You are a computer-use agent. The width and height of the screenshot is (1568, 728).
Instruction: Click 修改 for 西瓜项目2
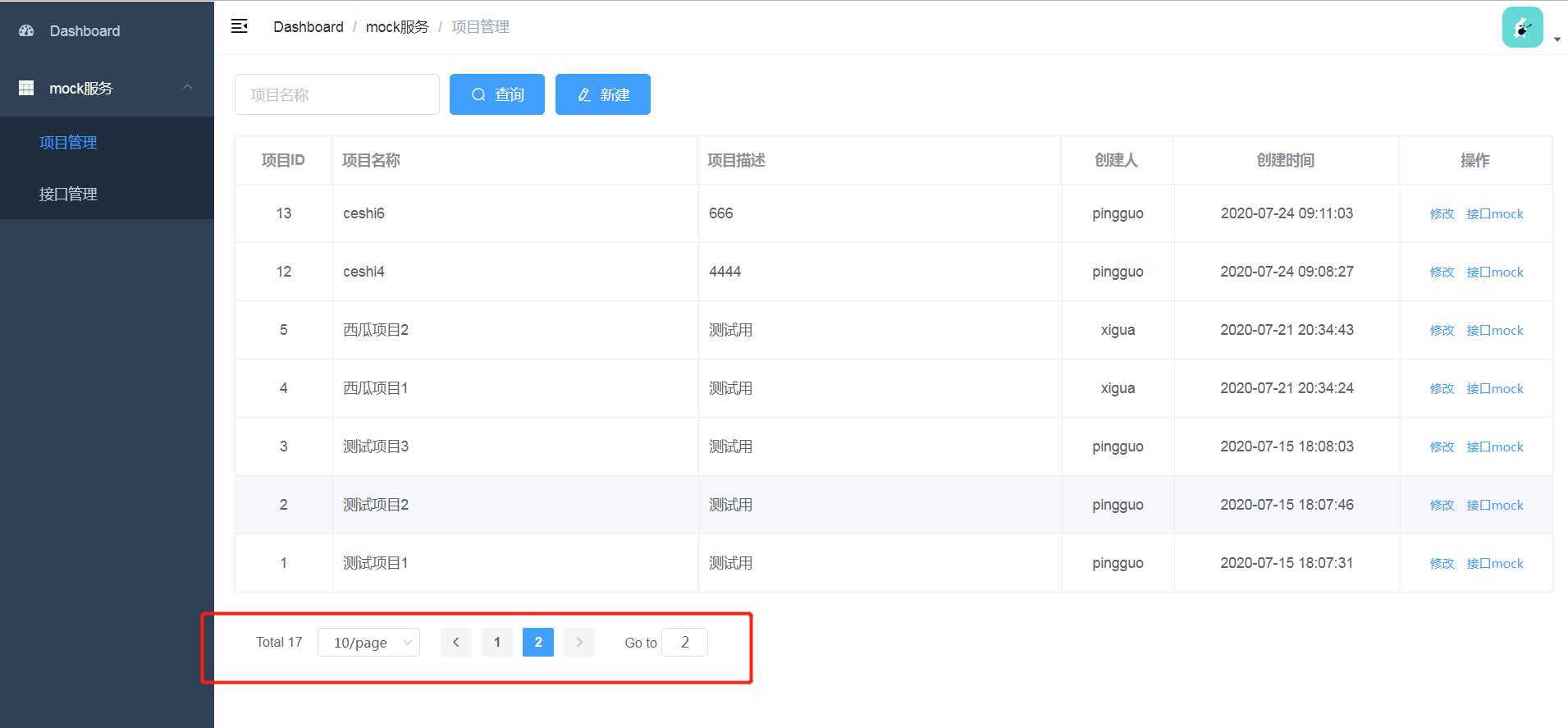(1442, 330)
